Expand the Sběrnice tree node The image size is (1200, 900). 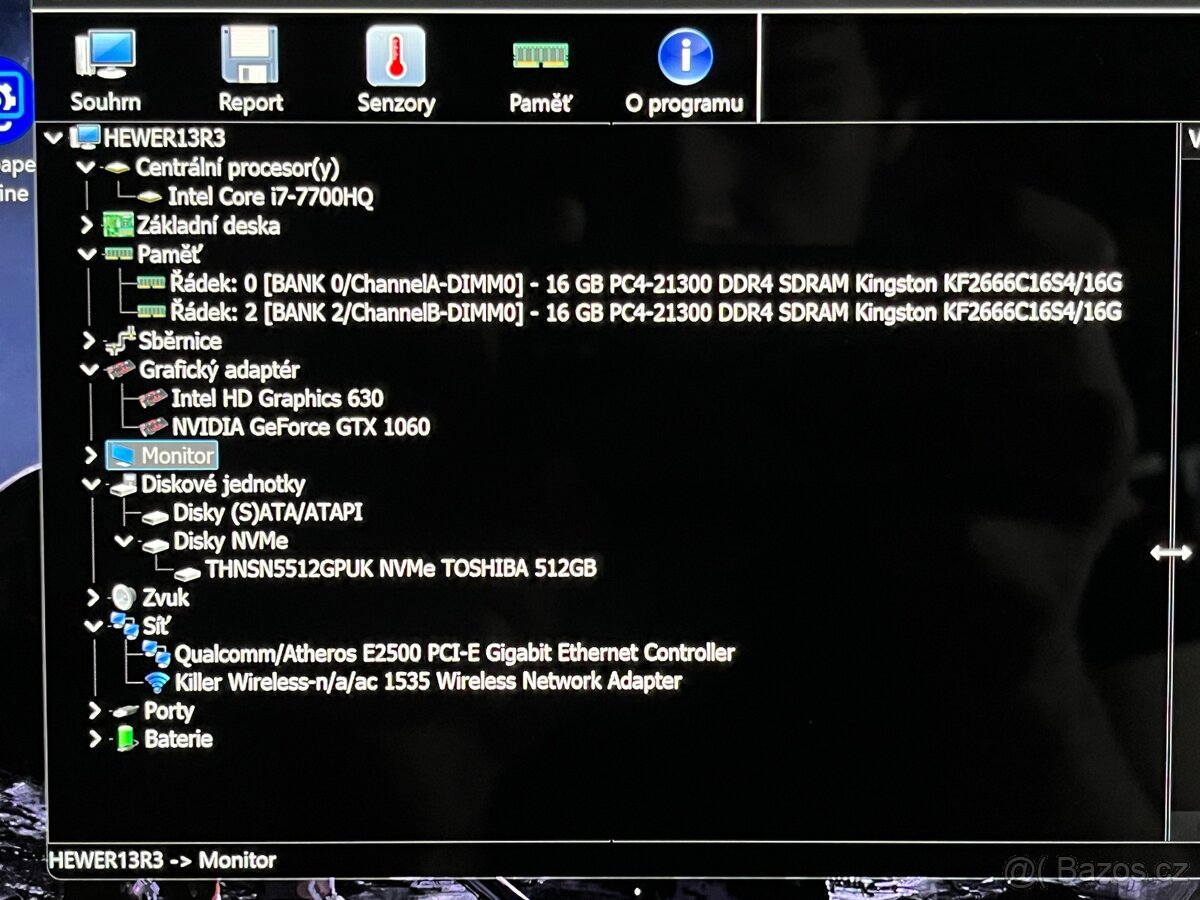(x=88, y=342)
